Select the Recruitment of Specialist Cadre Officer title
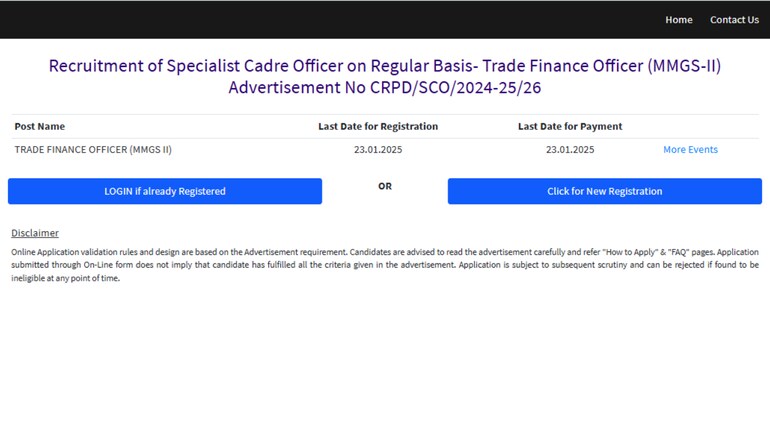The image size is (770, 431). click(x=385, y=66)
